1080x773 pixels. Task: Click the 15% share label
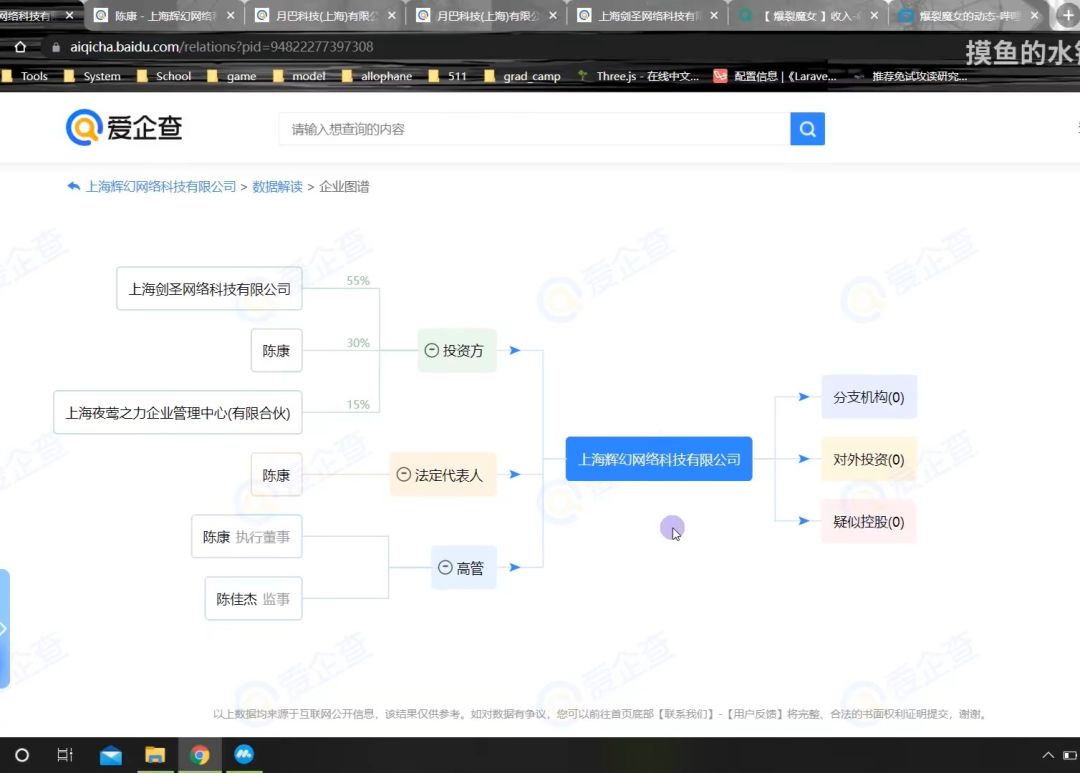358,404
